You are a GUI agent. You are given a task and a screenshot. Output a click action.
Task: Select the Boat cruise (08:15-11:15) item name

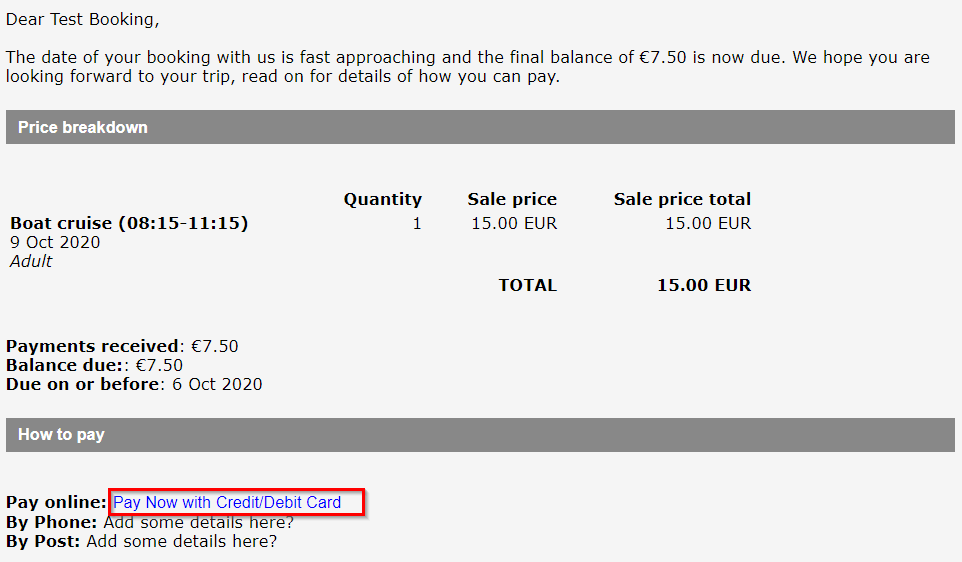(129, 223)
